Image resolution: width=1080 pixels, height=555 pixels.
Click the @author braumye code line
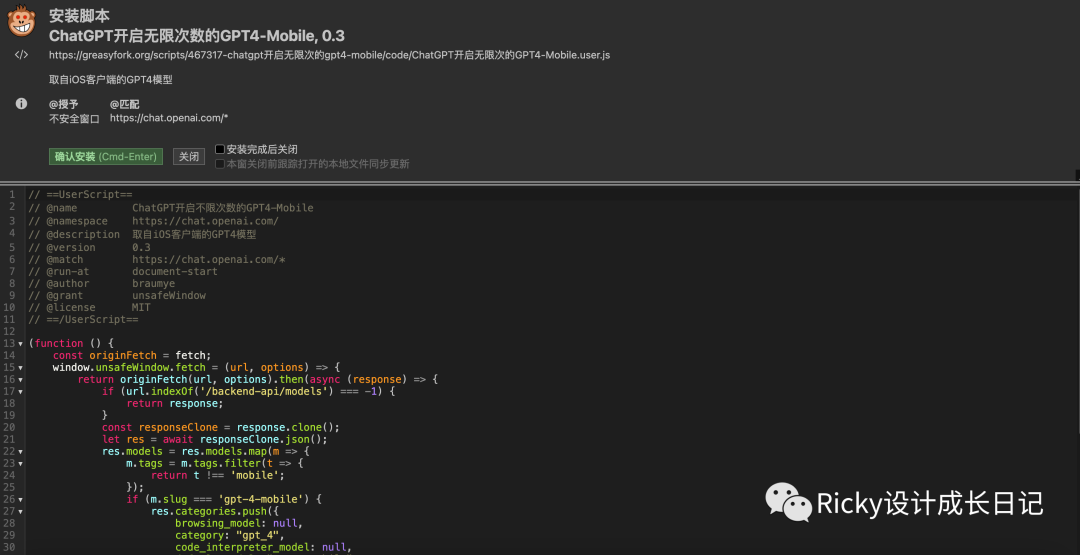(x=101, y=283)
